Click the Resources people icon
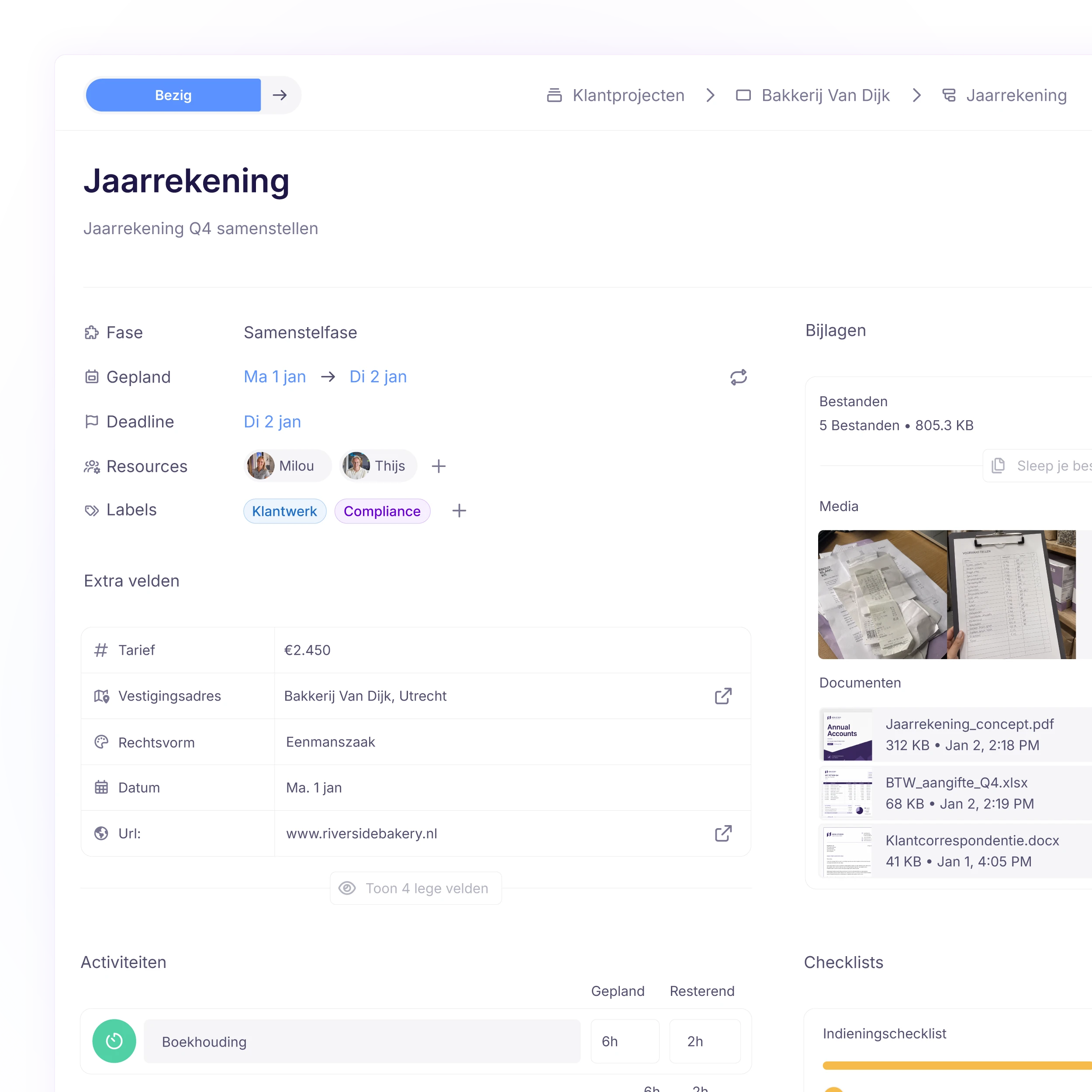The image size is (1092, 1092). [92, 467]
